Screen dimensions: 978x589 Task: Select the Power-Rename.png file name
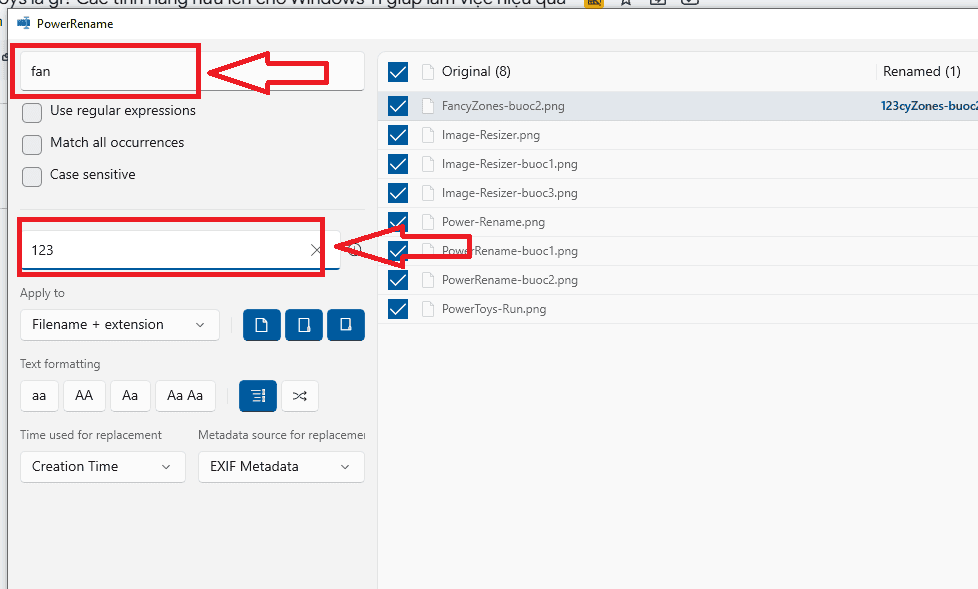493,222
